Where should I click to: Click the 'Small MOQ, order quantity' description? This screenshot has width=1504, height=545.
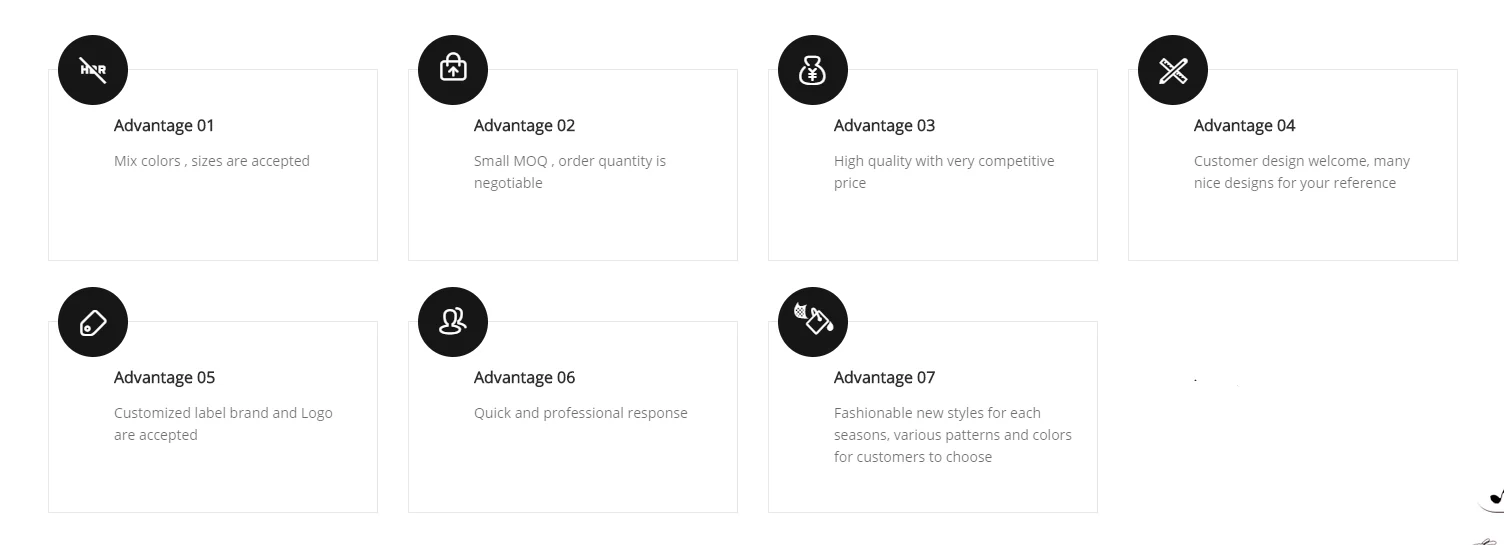click(x=570, y=172)
